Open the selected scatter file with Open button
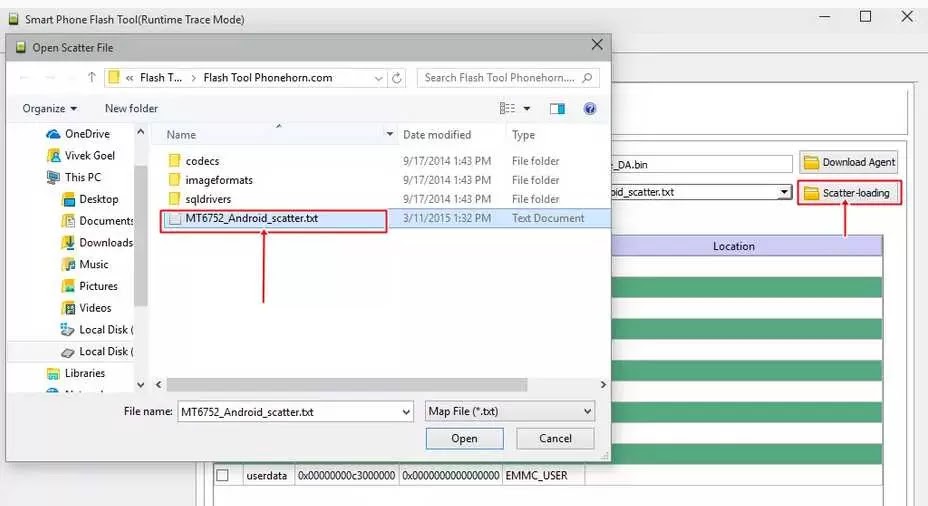928x506 pixels. click(x=465, y=439)
